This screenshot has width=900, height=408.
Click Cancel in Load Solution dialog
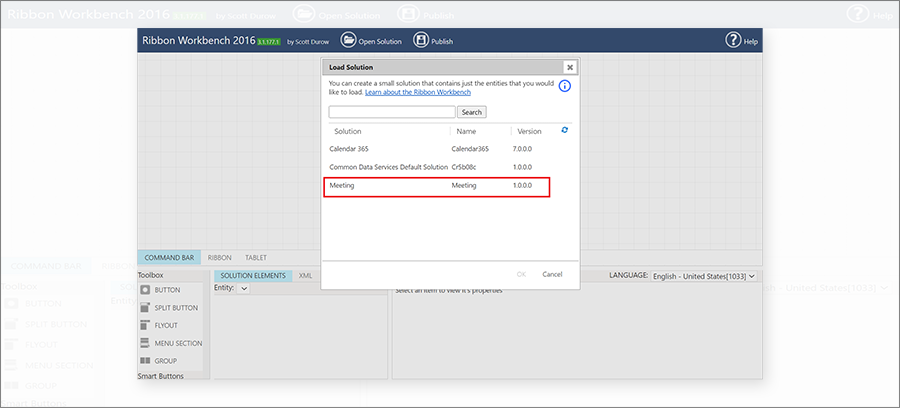click(x=552, y=274)
